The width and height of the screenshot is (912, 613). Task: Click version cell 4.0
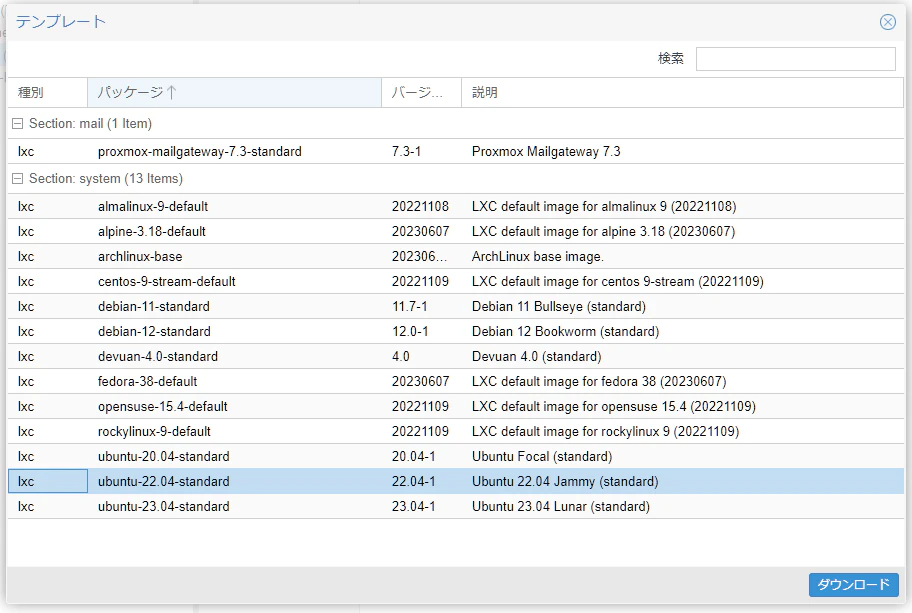click(x=401, y=357)
